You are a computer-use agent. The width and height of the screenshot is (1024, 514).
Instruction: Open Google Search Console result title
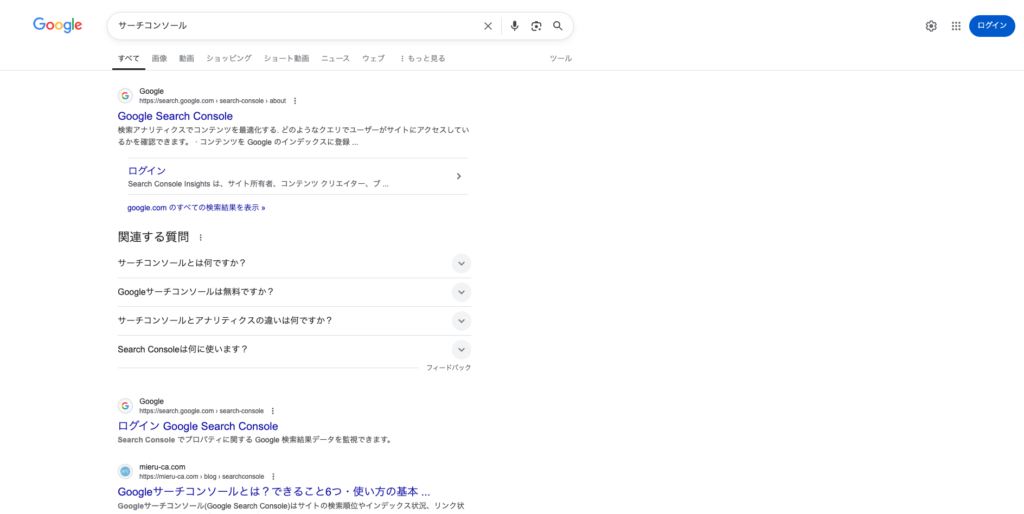tap(175, 116)
